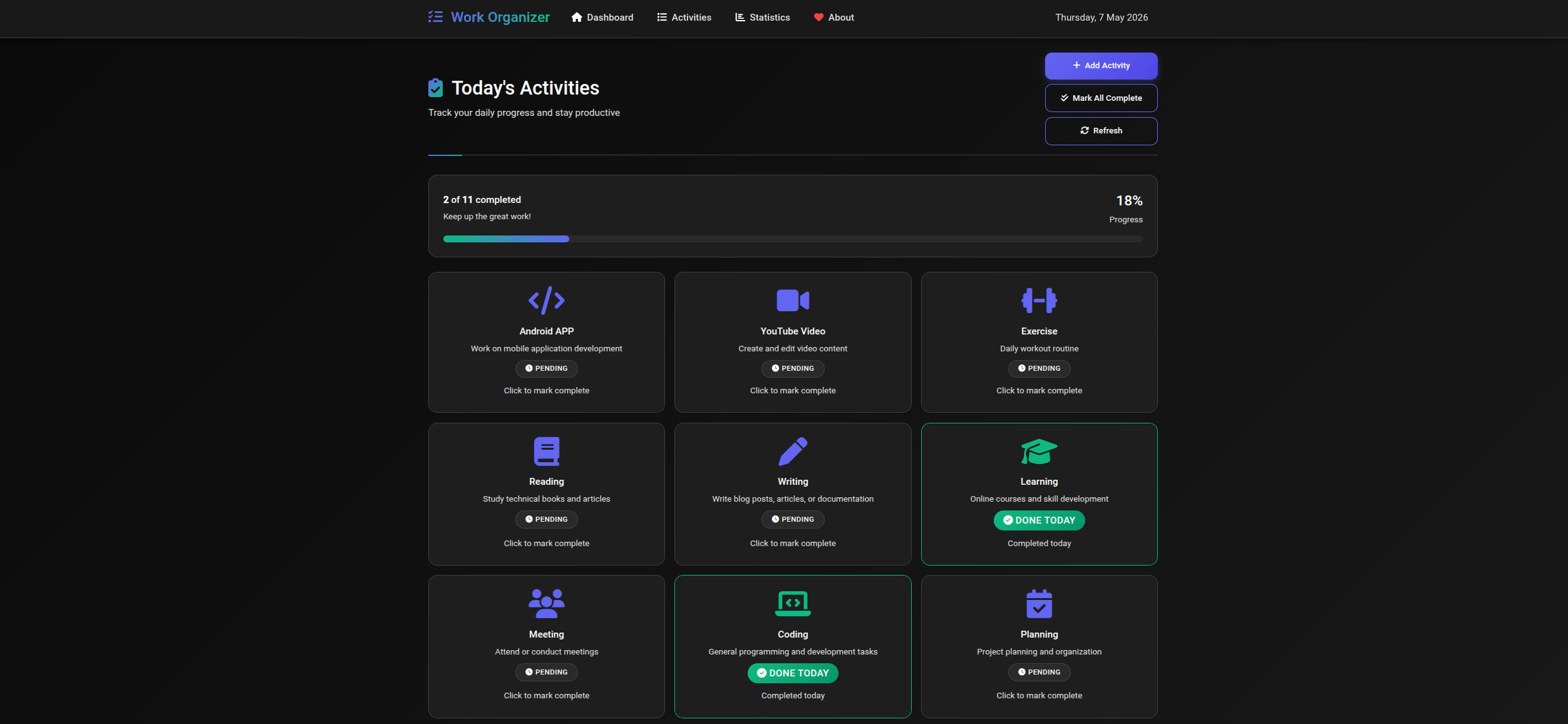Click the clock icon in Planning's Pending badge
The height and width of the screenshot is (724, 1568).
pyautogui.click(x=1022, y=672)
